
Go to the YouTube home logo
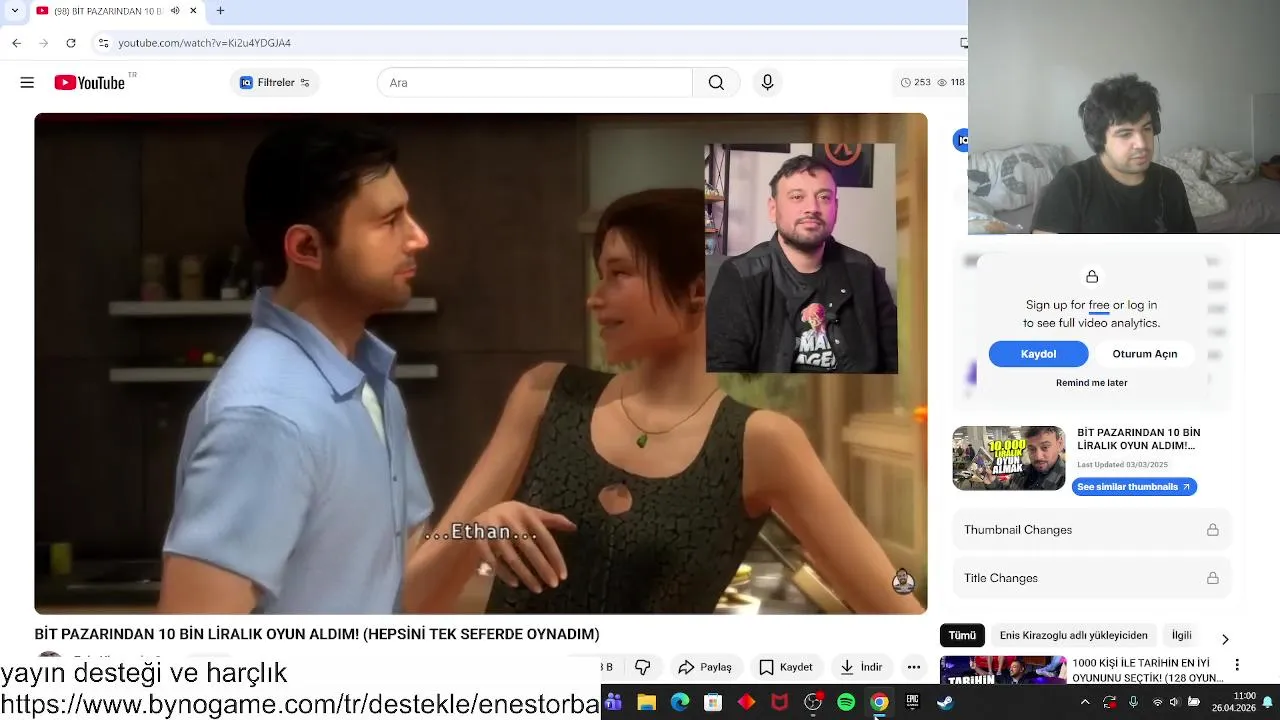89,83
